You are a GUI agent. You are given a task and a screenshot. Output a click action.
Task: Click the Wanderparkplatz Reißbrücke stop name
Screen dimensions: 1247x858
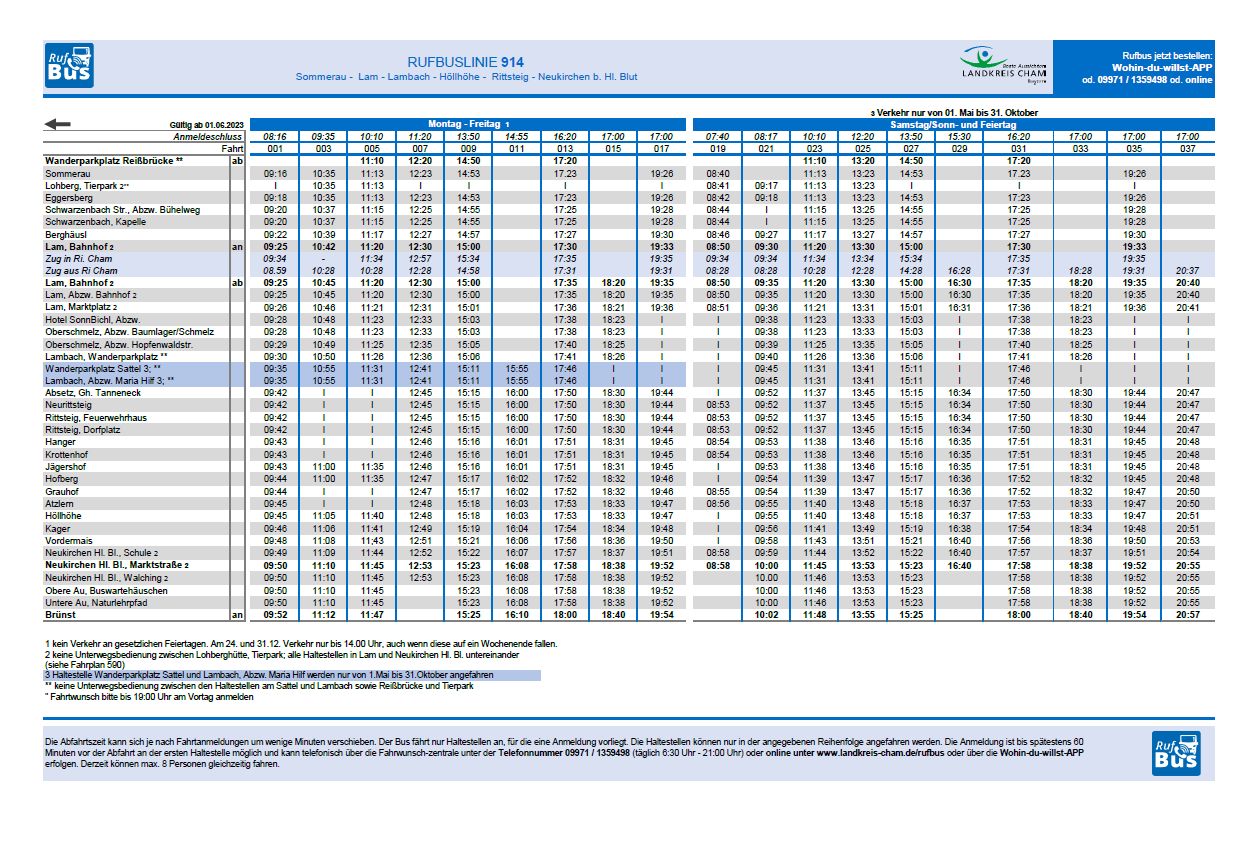(x=114, y=160)
